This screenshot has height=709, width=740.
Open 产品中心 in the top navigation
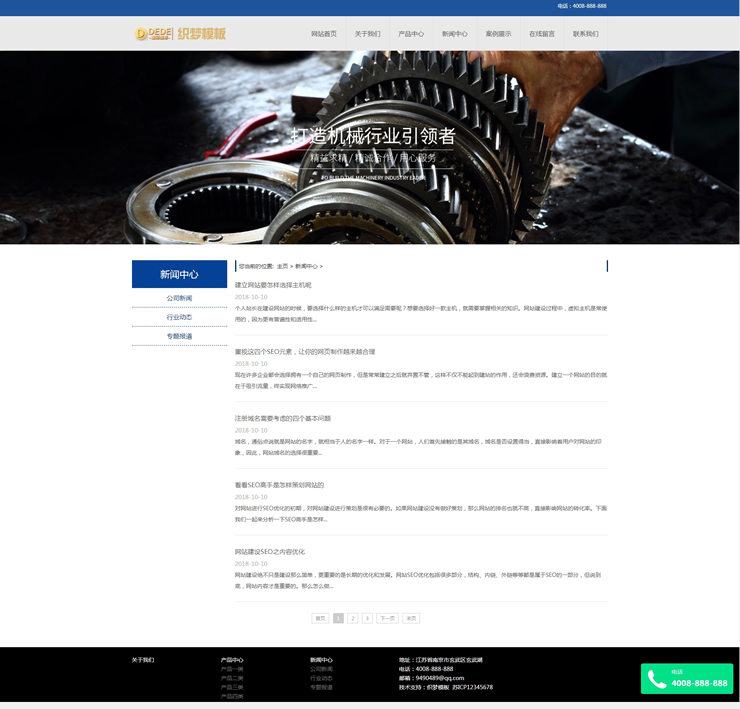pos(411,34)
